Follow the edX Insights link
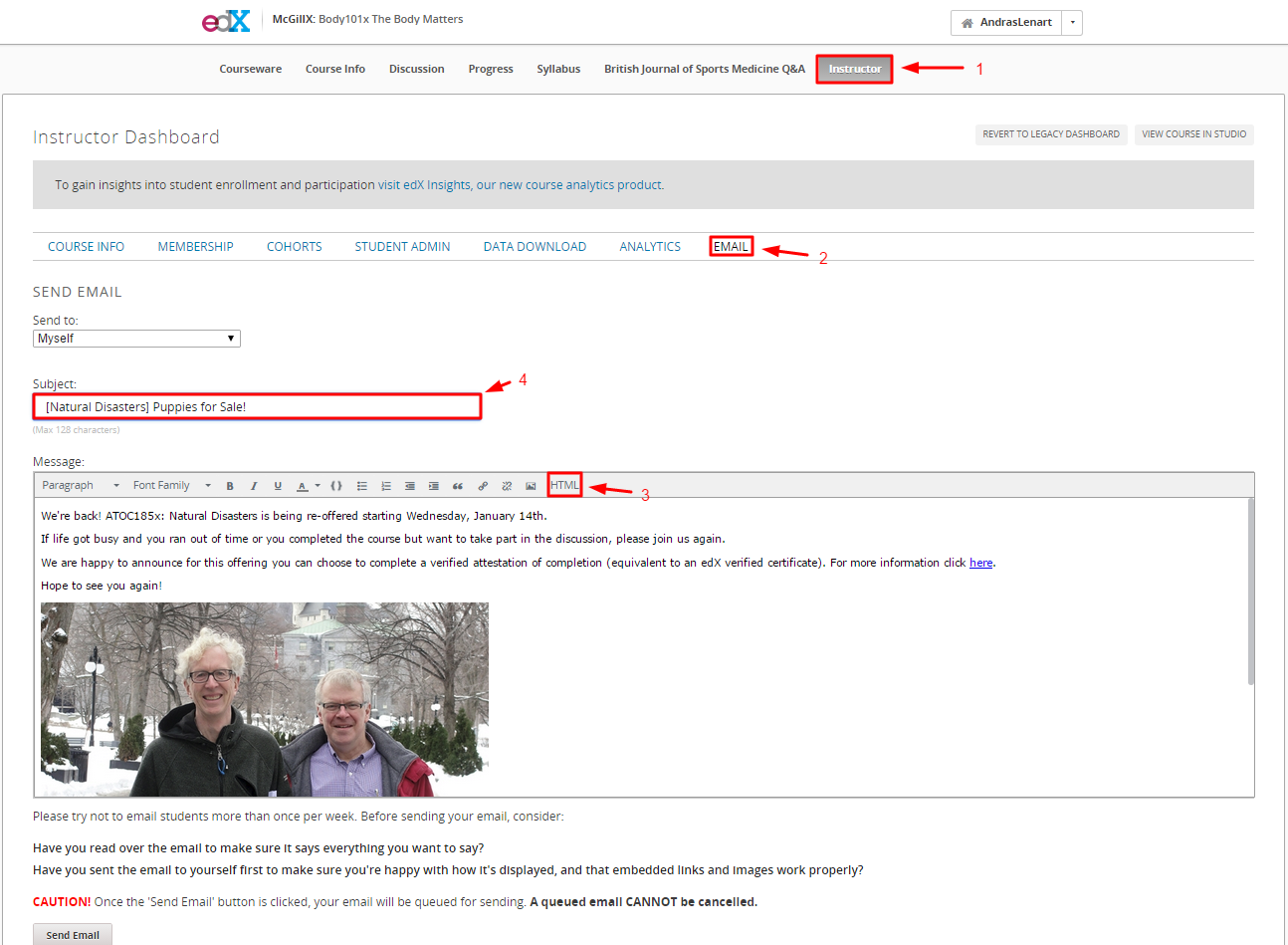 (x=521, y=185)
